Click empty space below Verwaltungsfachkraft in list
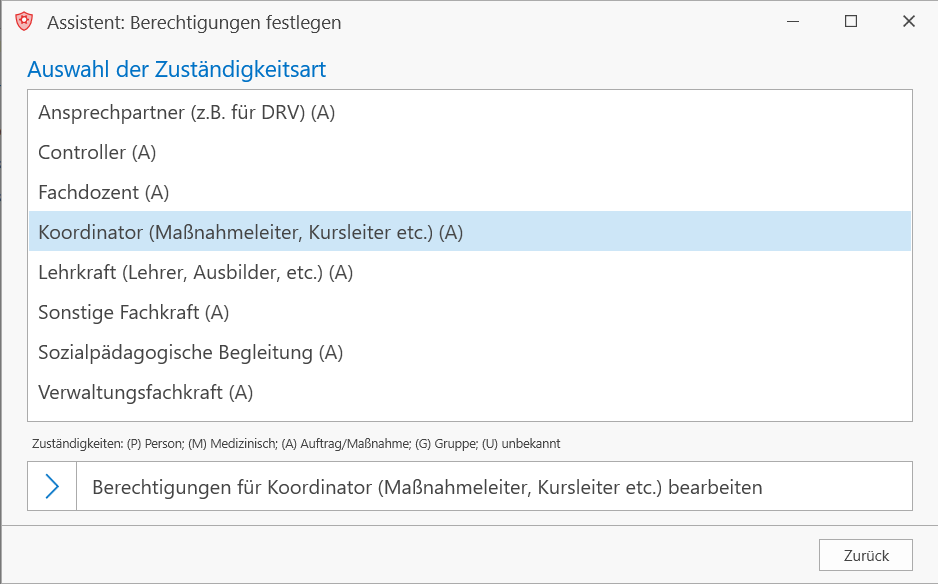The height and width of the screenshot is (584, 938). (470, 416)
